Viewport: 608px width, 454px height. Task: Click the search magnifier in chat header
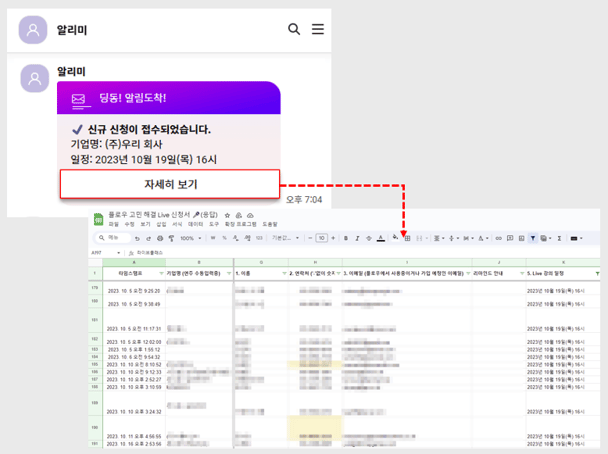[x=294, y=29]
